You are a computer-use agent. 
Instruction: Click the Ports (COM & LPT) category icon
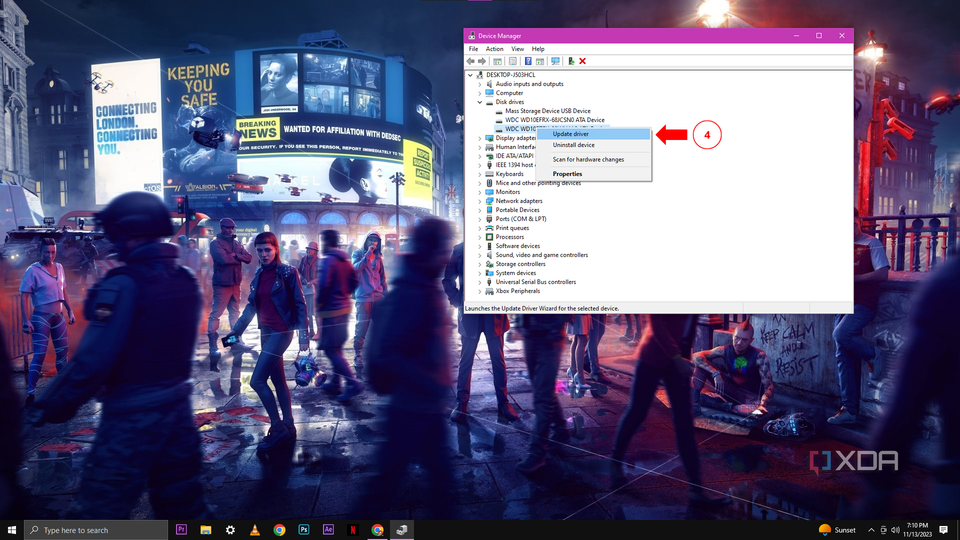tap(489, 219)
